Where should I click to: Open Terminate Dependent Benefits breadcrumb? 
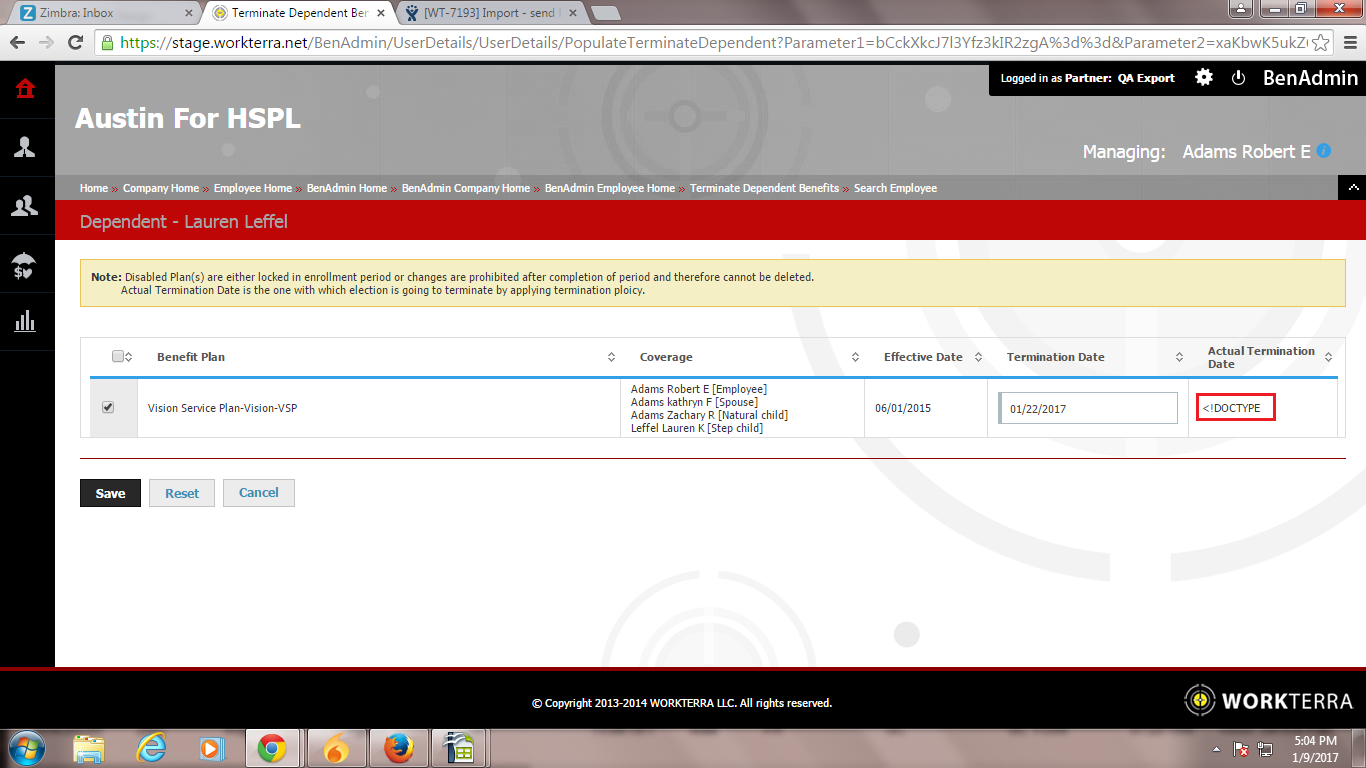tap(764, 188)
